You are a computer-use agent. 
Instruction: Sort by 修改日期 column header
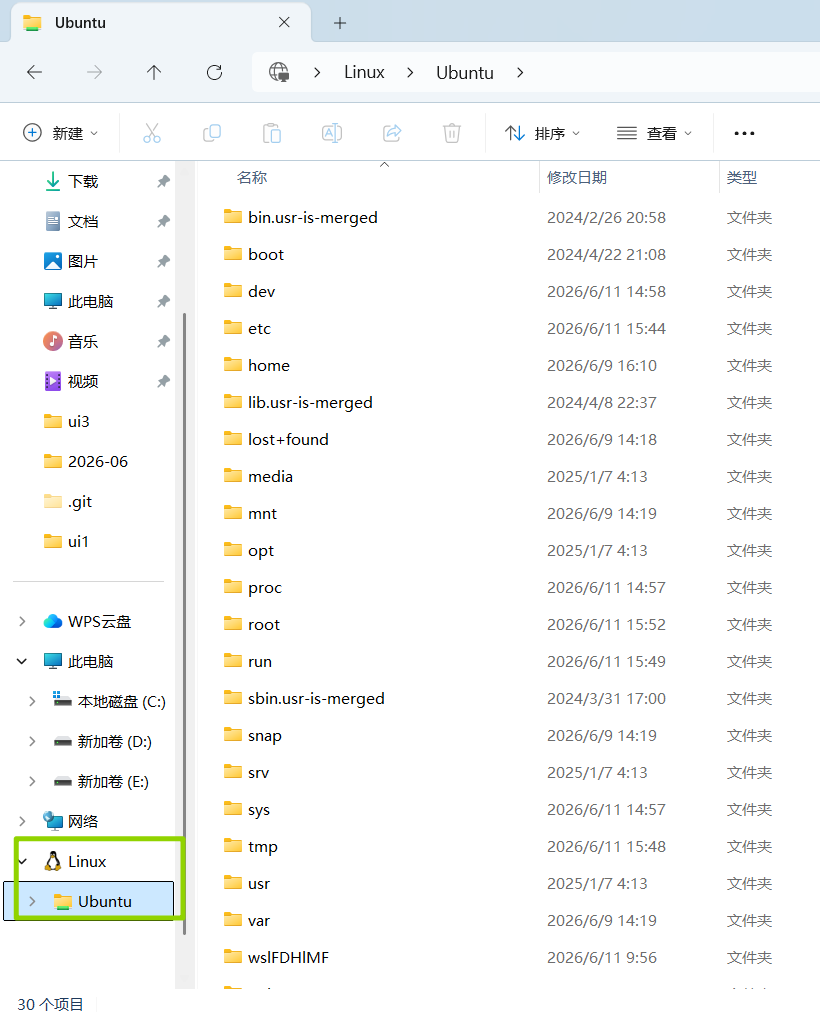tap(576, 178)
